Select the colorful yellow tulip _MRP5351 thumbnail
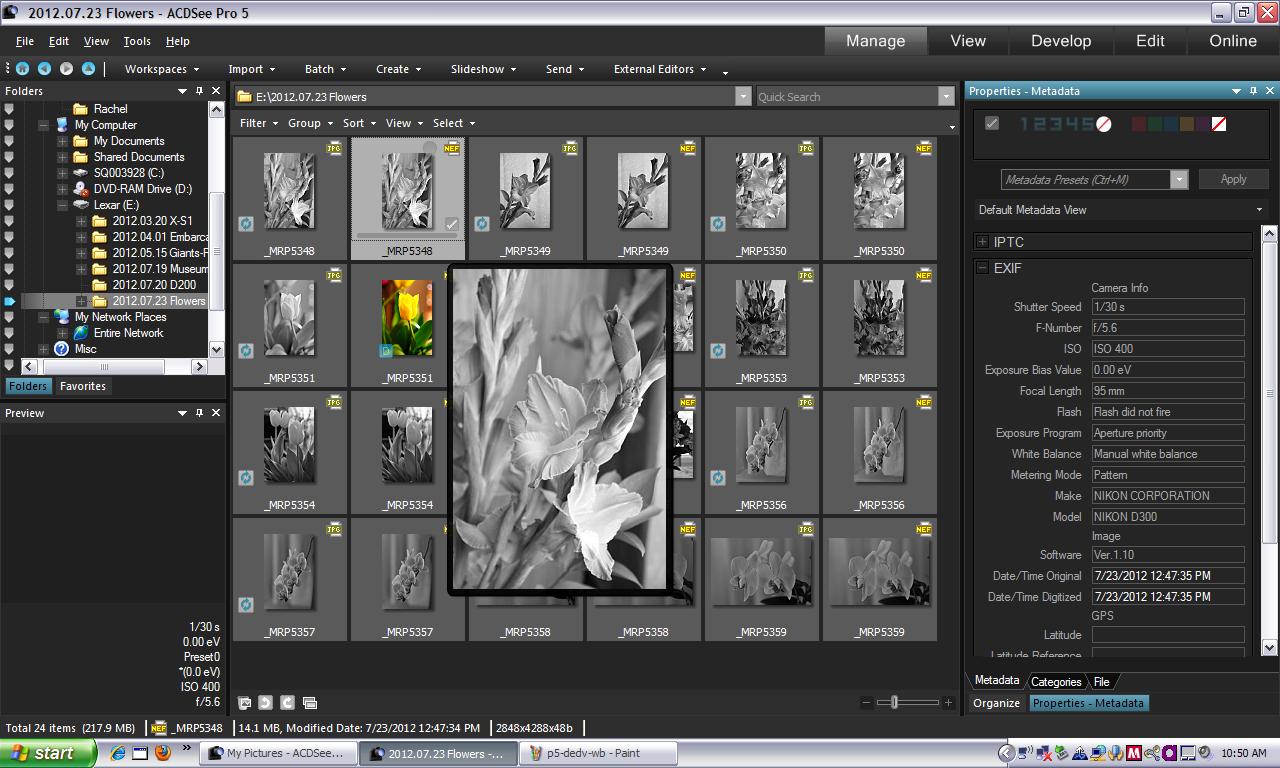Screen dimensions: 1280x768 pos(407,318)
